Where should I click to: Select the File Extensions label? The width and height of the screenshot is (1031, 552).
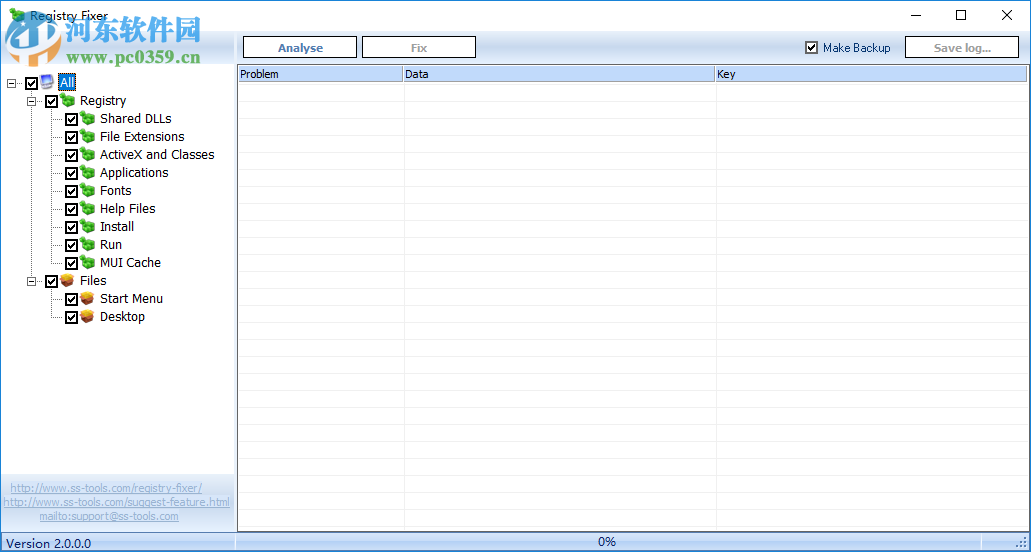(x=142, y=137)
